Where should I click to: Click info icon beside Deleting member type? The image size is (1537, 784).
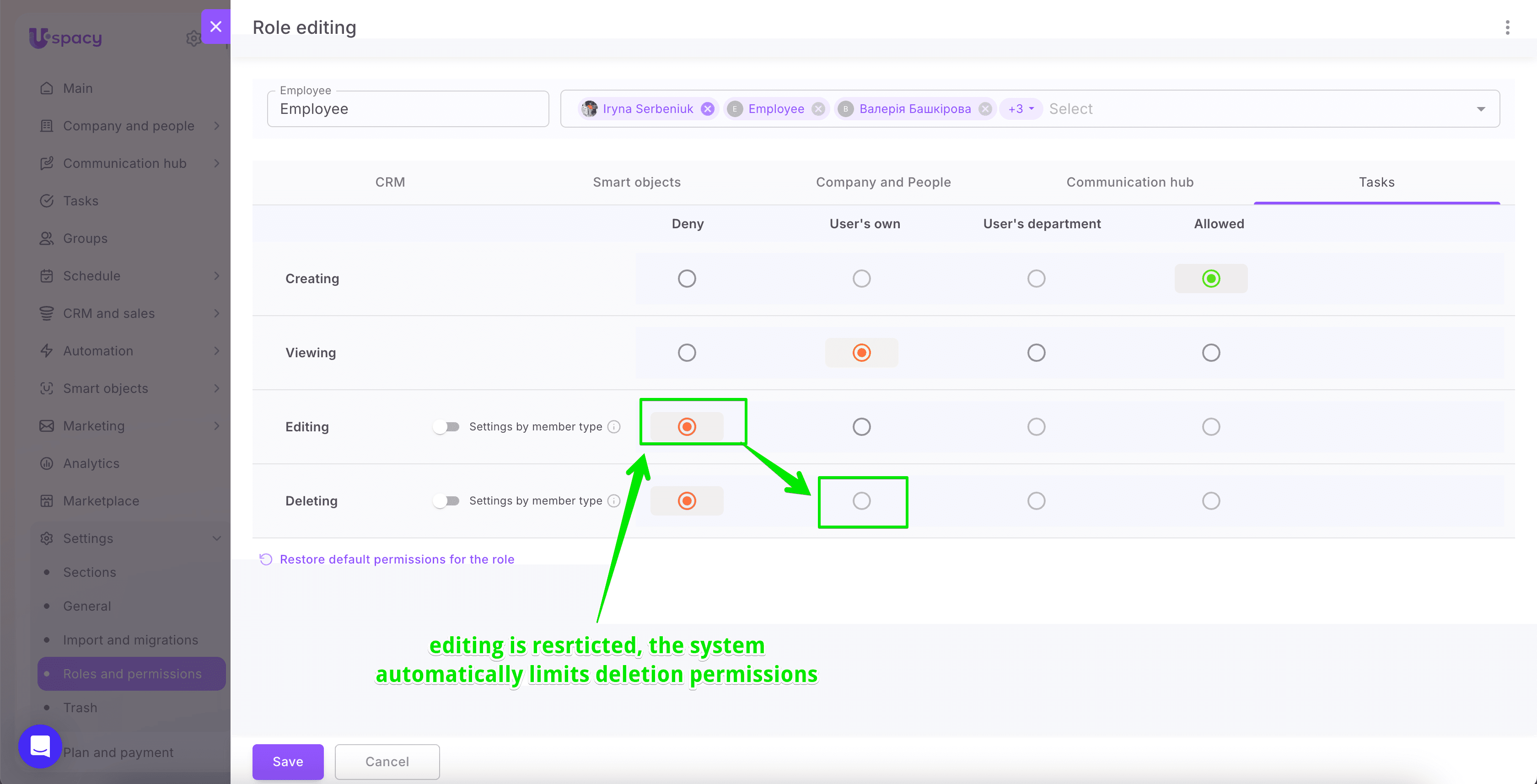click(614, 500)
